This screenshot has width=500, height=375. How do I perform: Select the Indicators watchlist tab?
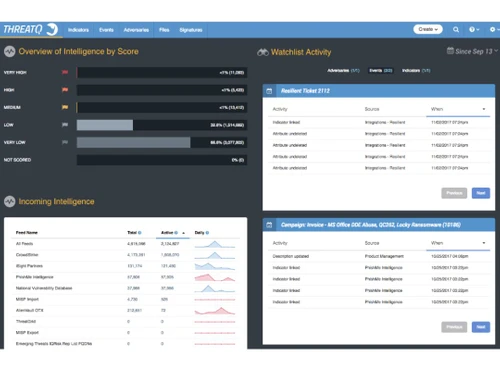(x=416, y=71)
